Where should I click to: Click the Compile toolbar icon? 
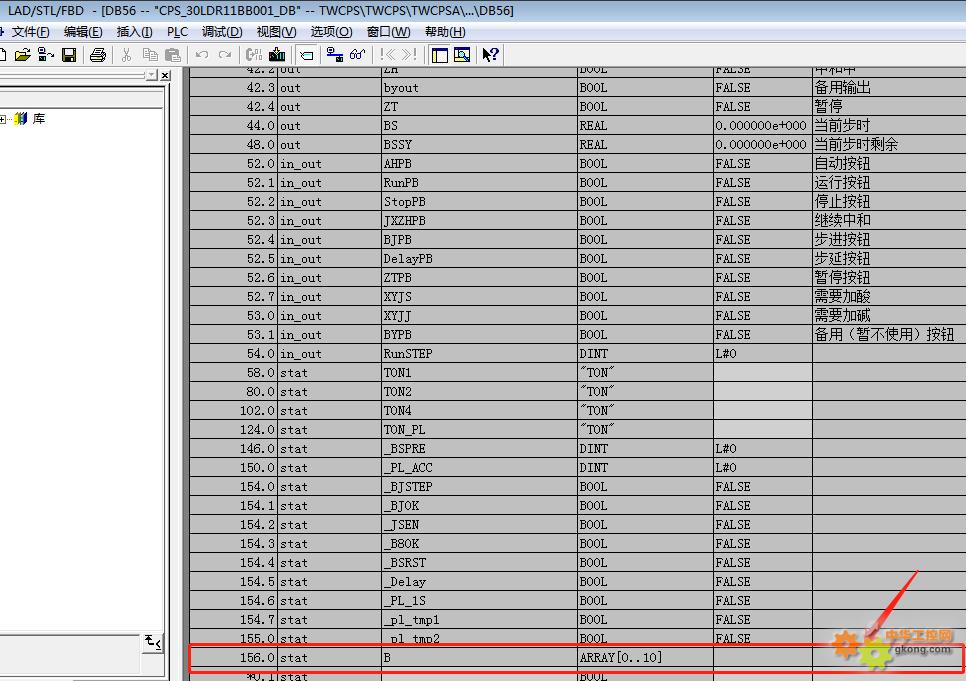tap(254, 55)
